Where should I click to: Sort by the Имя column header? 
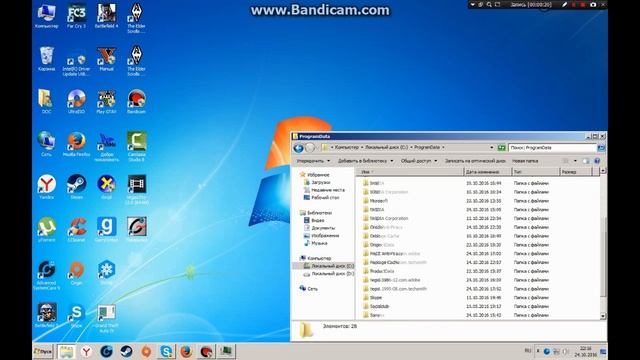(x=410, y=172)
